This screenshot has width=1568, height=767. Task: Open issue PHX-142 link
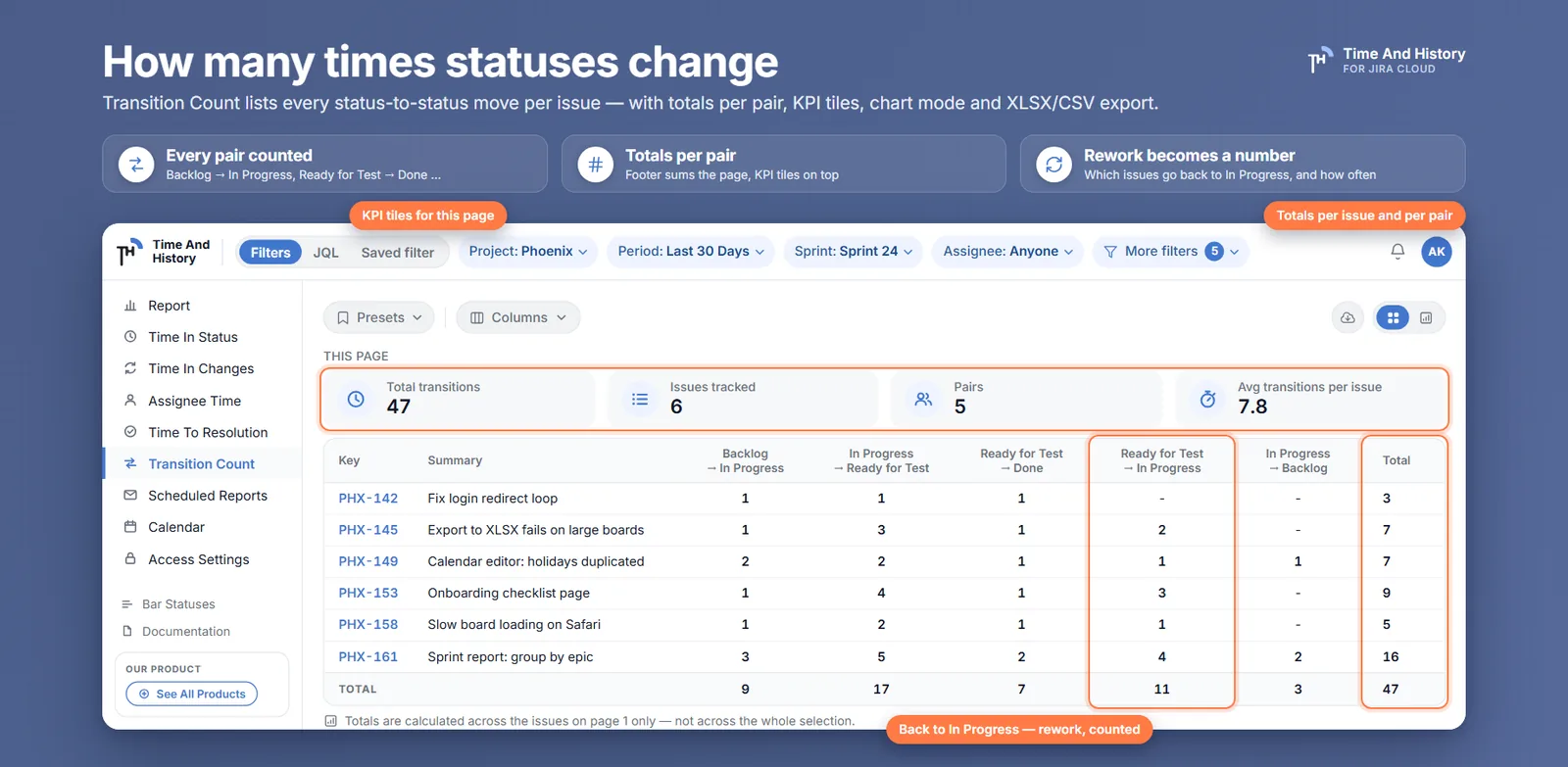[x=368, y=499]
